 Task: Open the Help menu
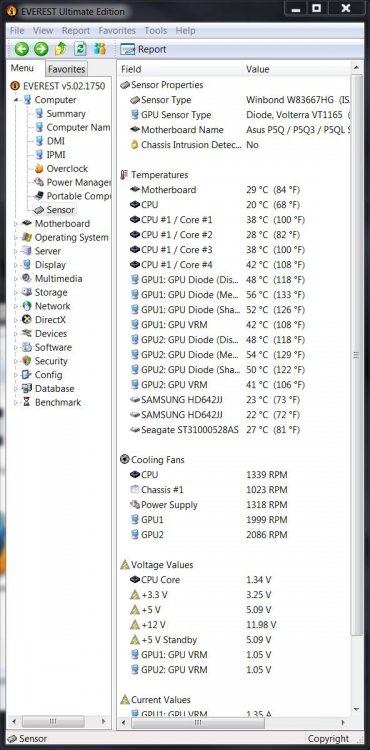(x=185, y=31)
